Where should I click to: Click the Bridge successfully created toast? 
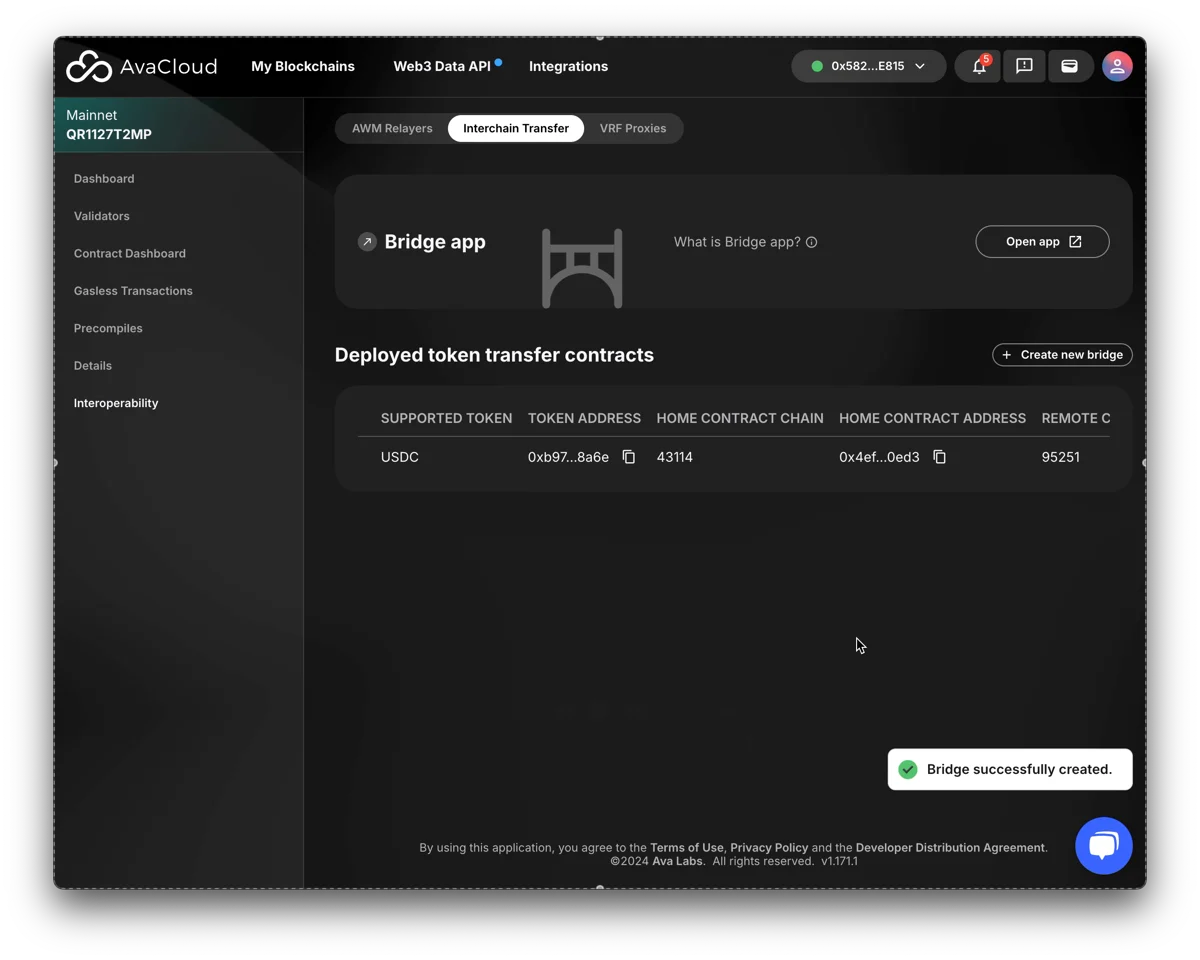tap(1010, 769)
